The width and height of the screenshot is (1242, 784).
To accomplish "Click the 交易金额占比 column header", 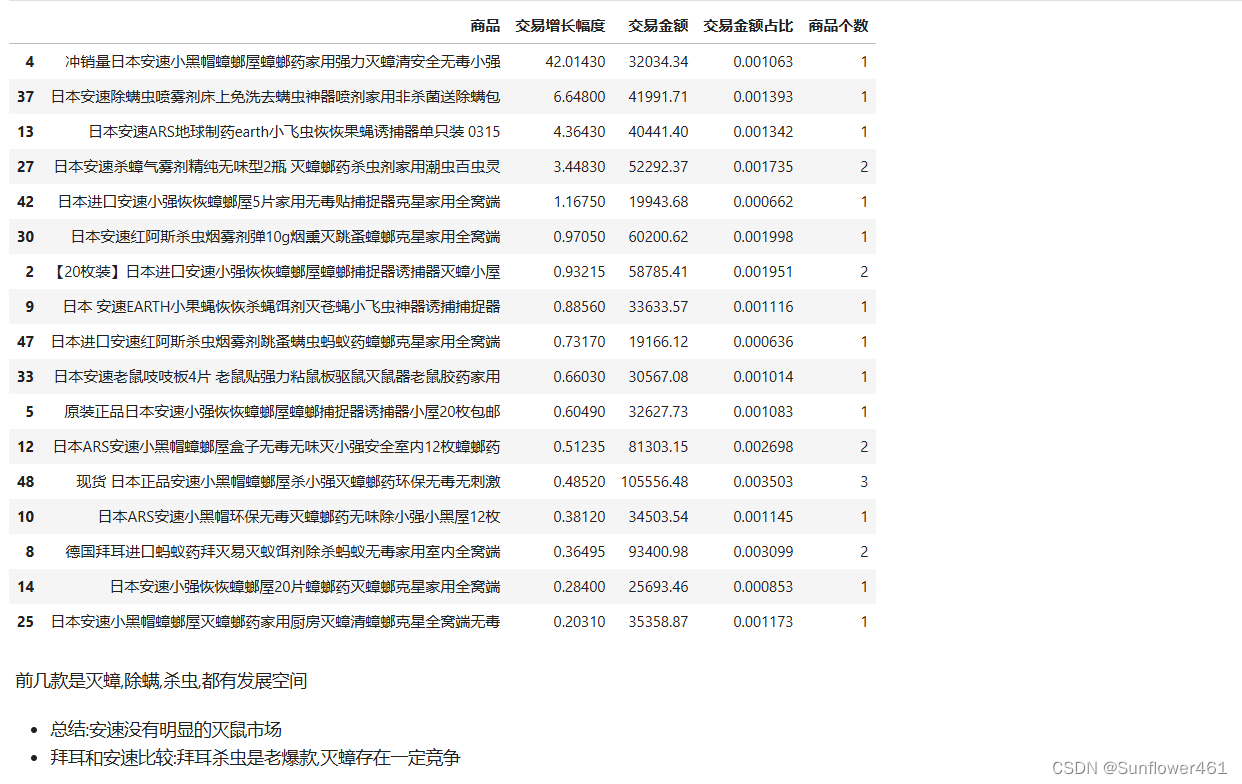I will [x=748, y=26].
